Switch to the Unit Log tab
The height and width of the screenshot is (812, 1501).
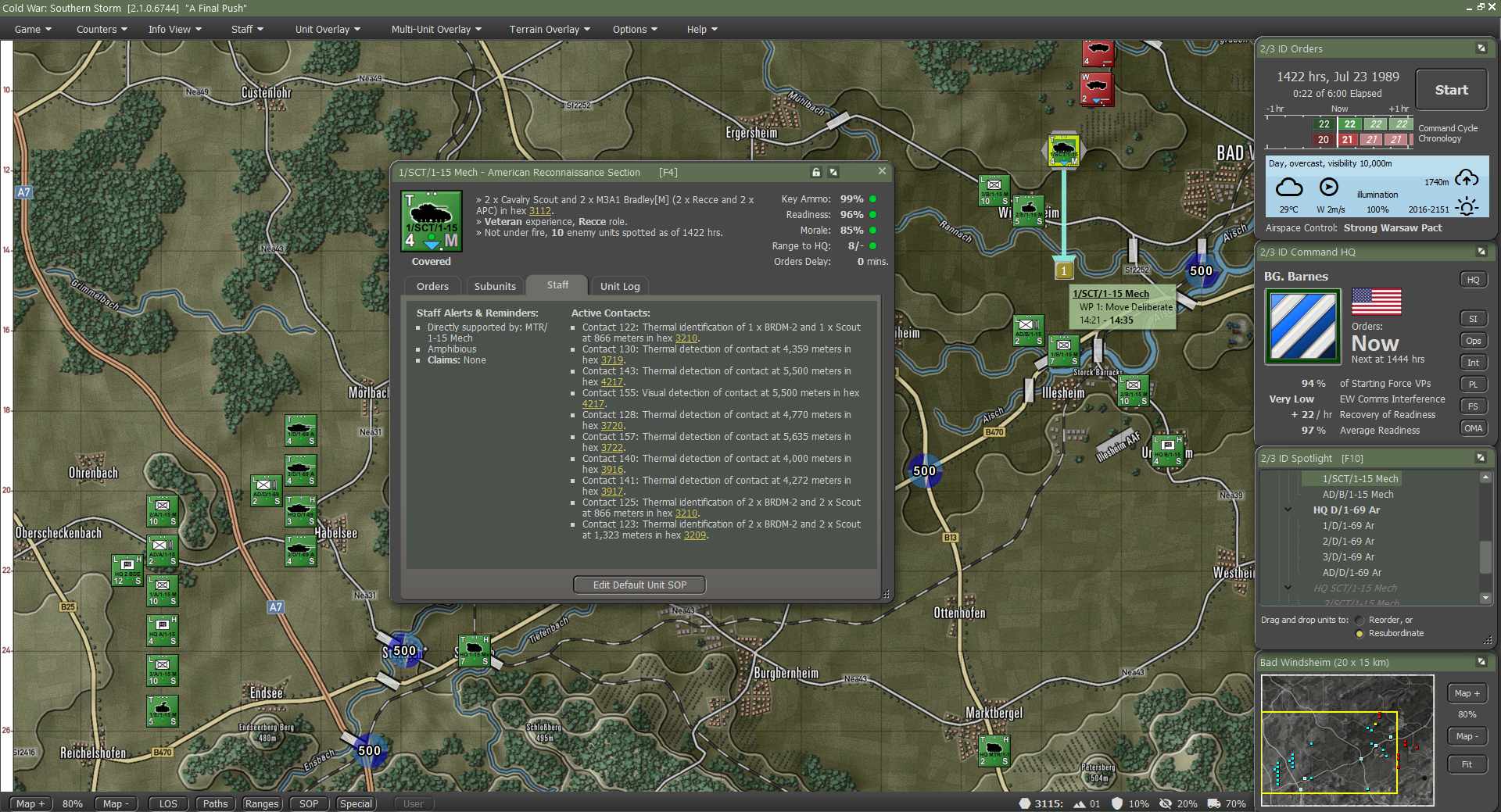click(620, 286)
